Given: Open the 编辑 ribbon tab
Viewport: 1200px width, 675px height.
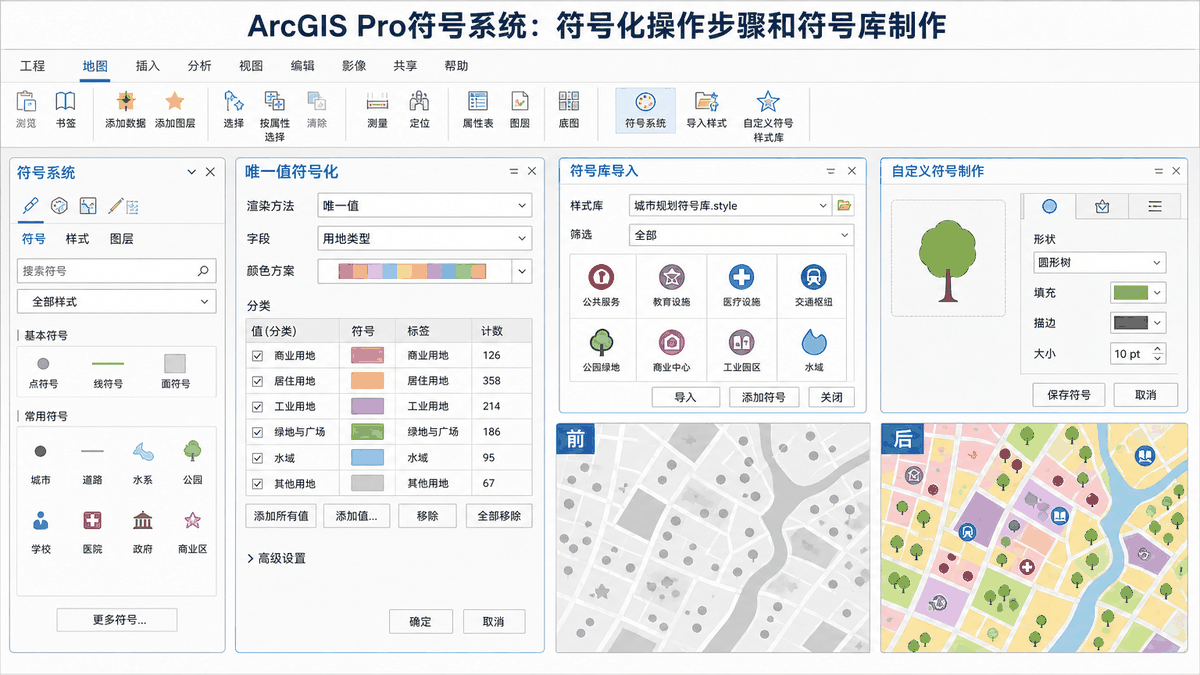Looking at the screenshot, I should click(303, 66).
